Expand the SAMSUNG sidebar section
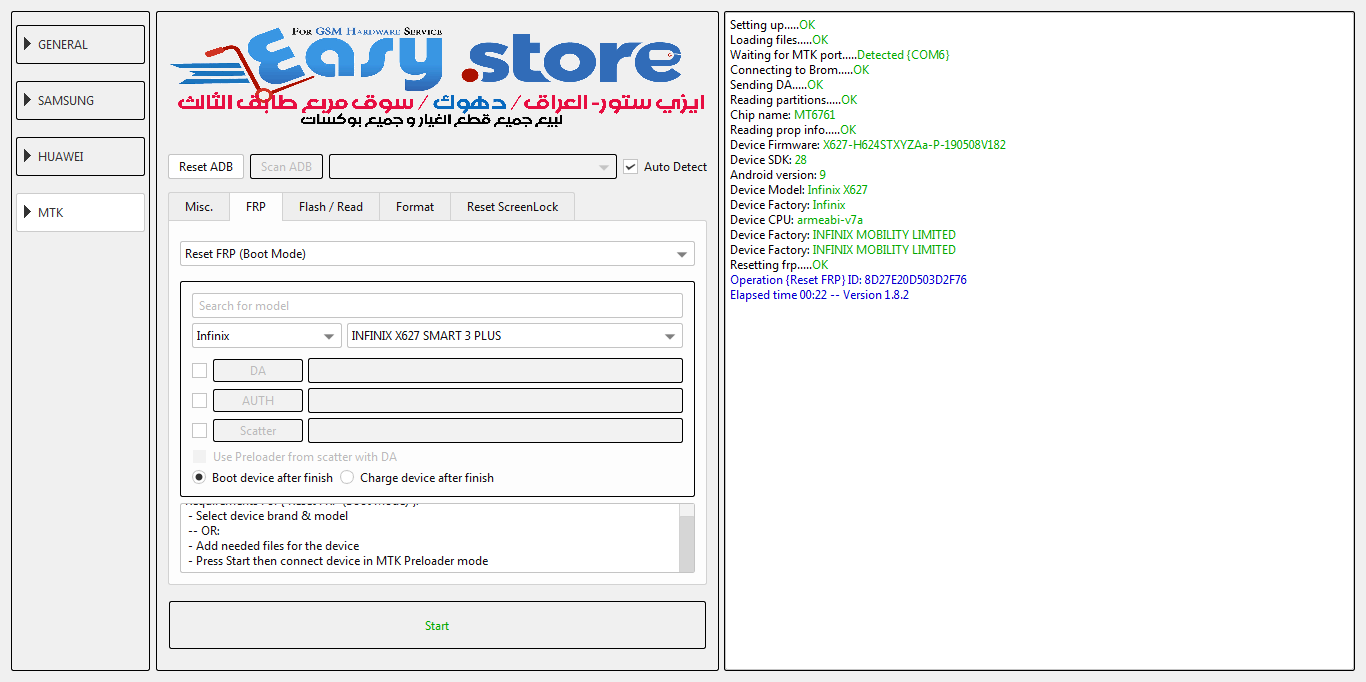 click(x=80, y=101)
